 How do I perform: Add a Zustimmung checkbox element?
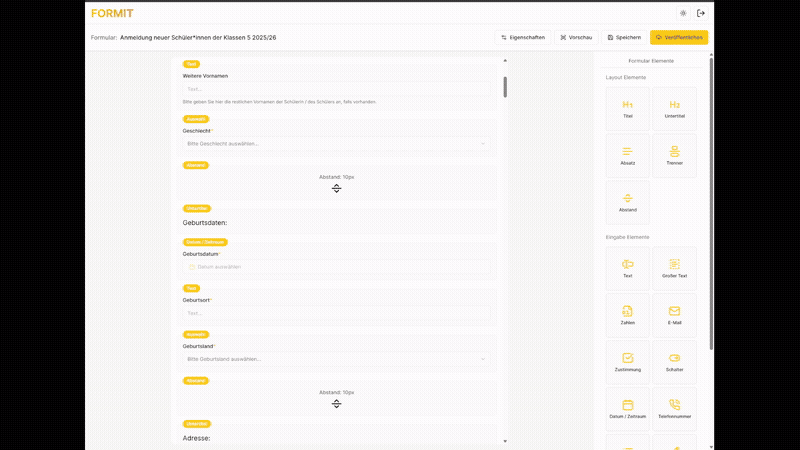click(627, 362)
